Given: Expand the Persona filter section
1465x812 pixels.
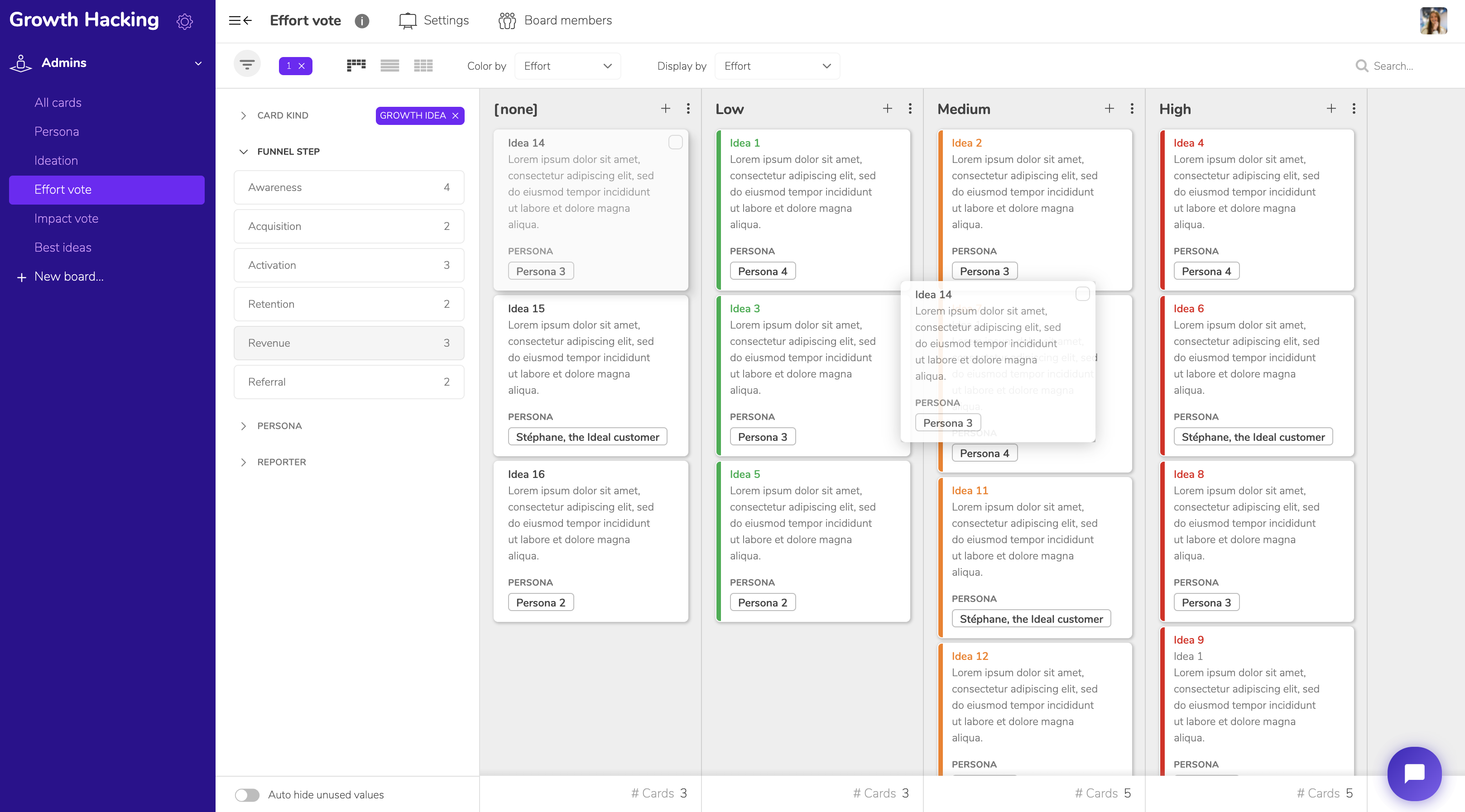Looking at the screenshot, I should [279, 425].
